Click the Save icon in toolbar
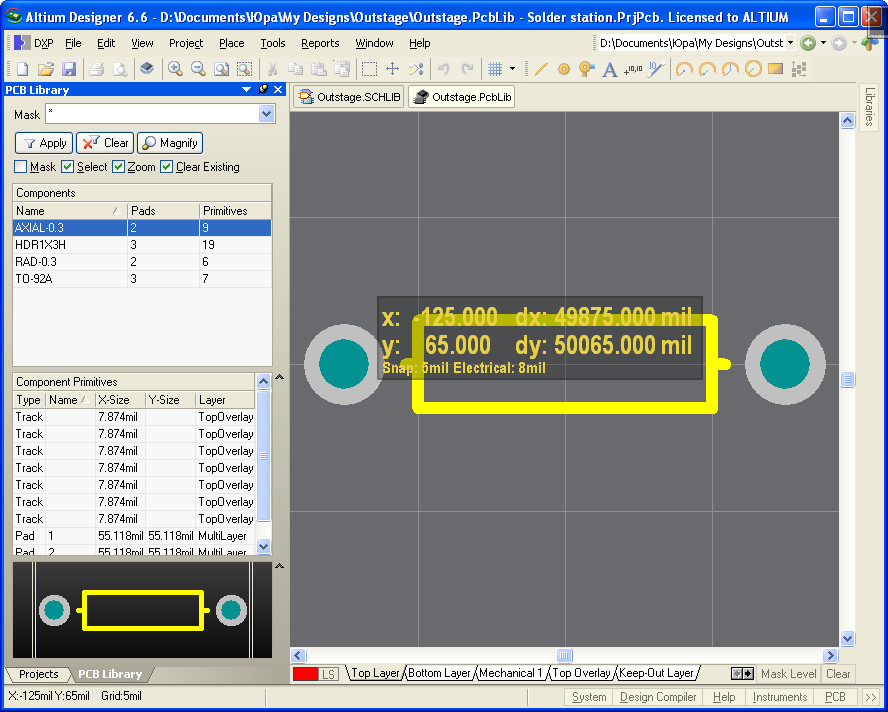The height and width of the screenshot is (712, 888). click(69, 69)
